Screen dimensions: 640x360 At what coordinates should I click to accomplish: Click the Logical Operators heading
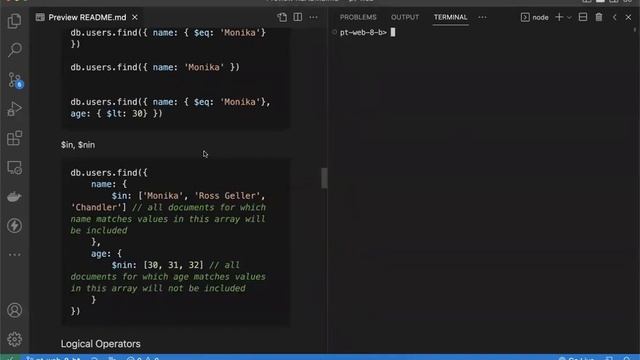pyautogui.click(x=100, y=344)
